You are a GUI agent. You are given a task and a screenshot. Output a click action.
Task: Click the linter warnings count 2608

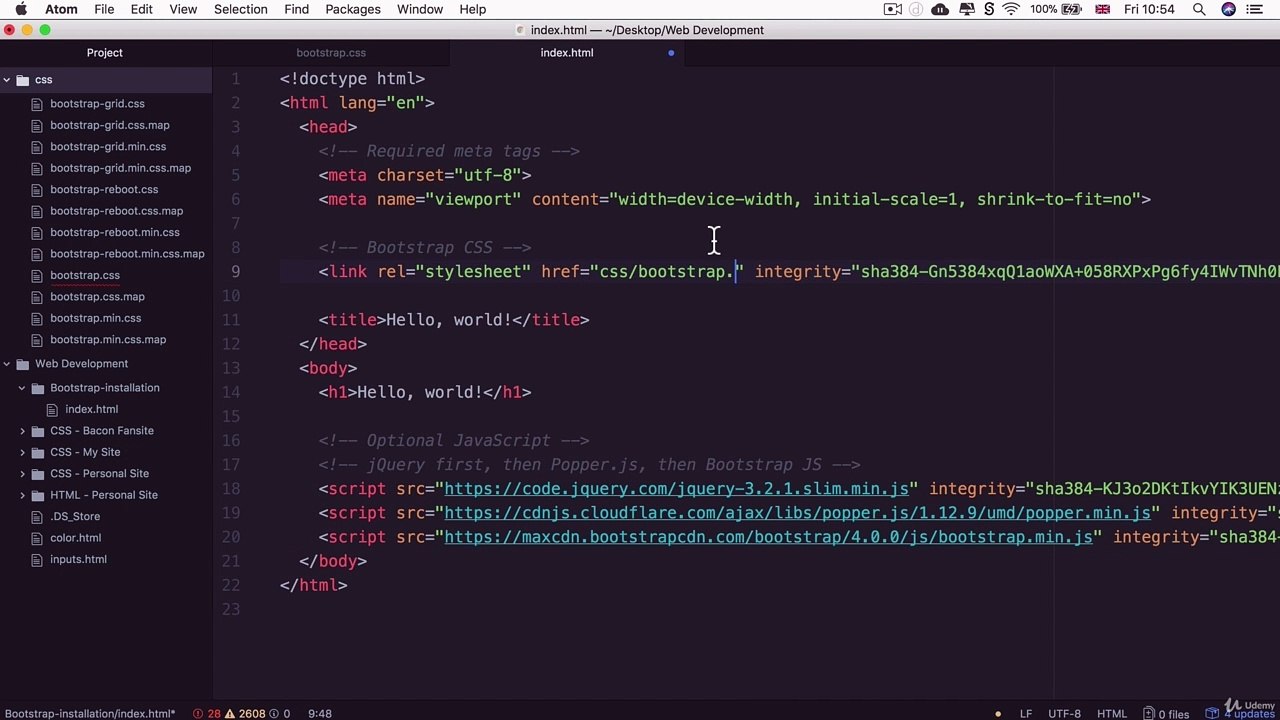[246, 714]
